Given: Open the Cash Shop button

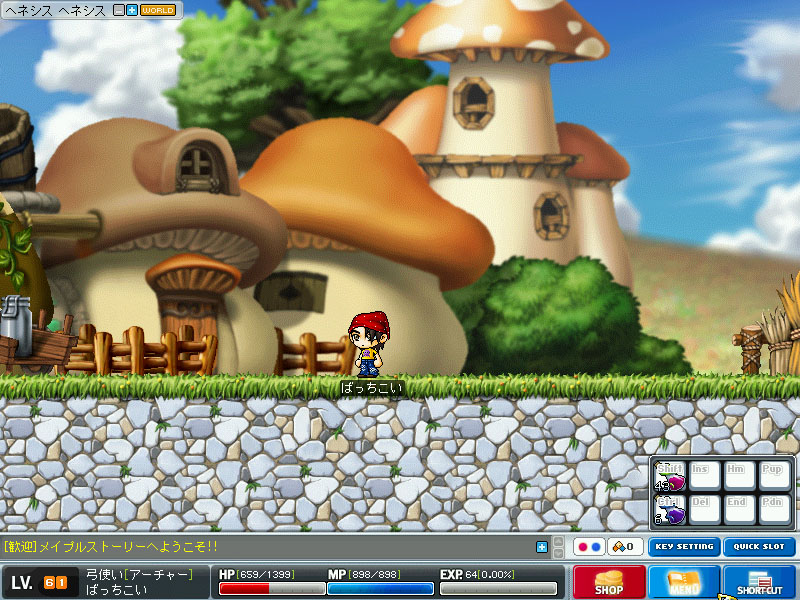Looking at the screenshot, I should coord(609,582).
